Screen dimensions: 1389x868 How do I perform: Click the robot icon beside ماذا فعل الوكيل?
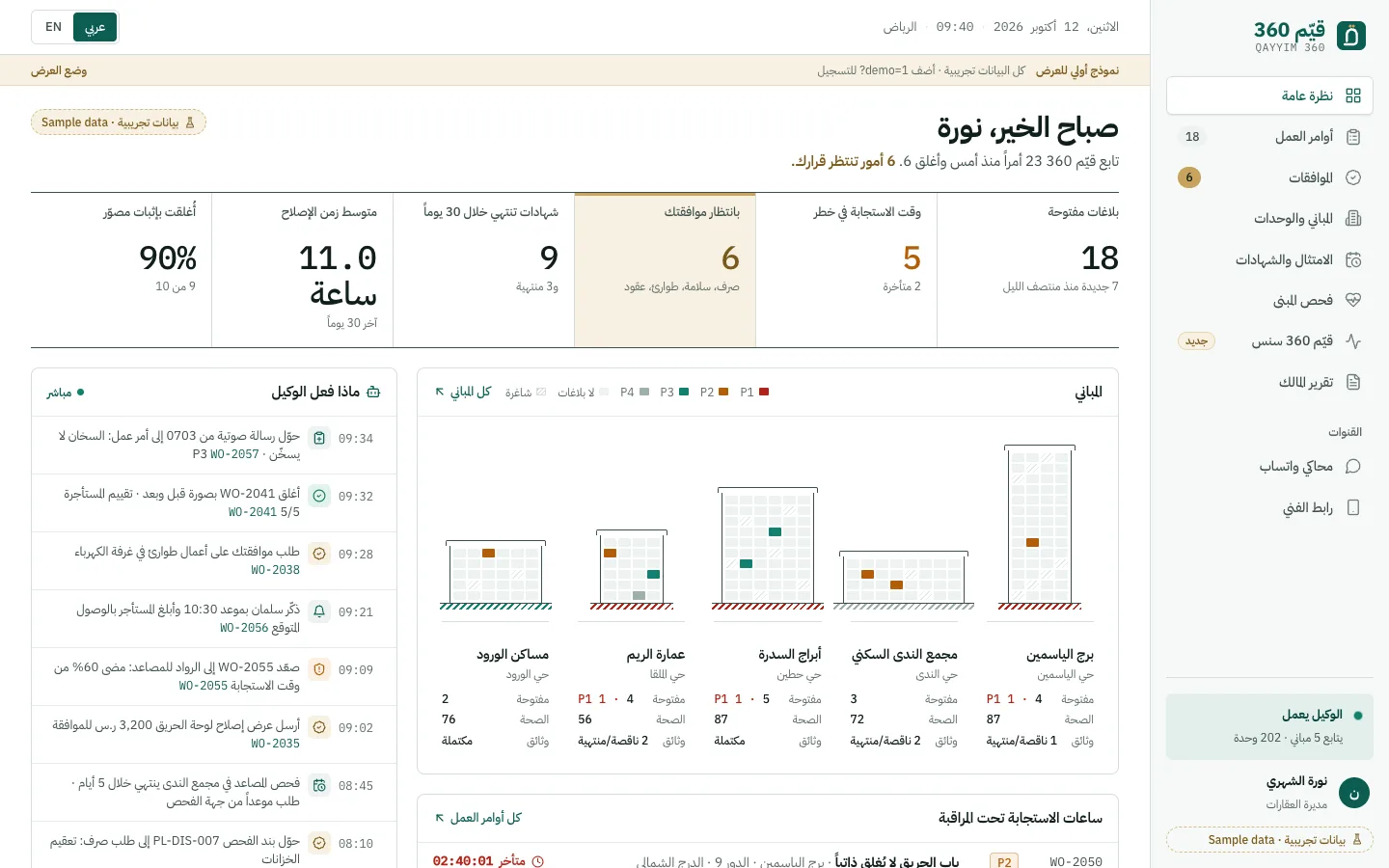pyautogui.click(x=373, y=392)
